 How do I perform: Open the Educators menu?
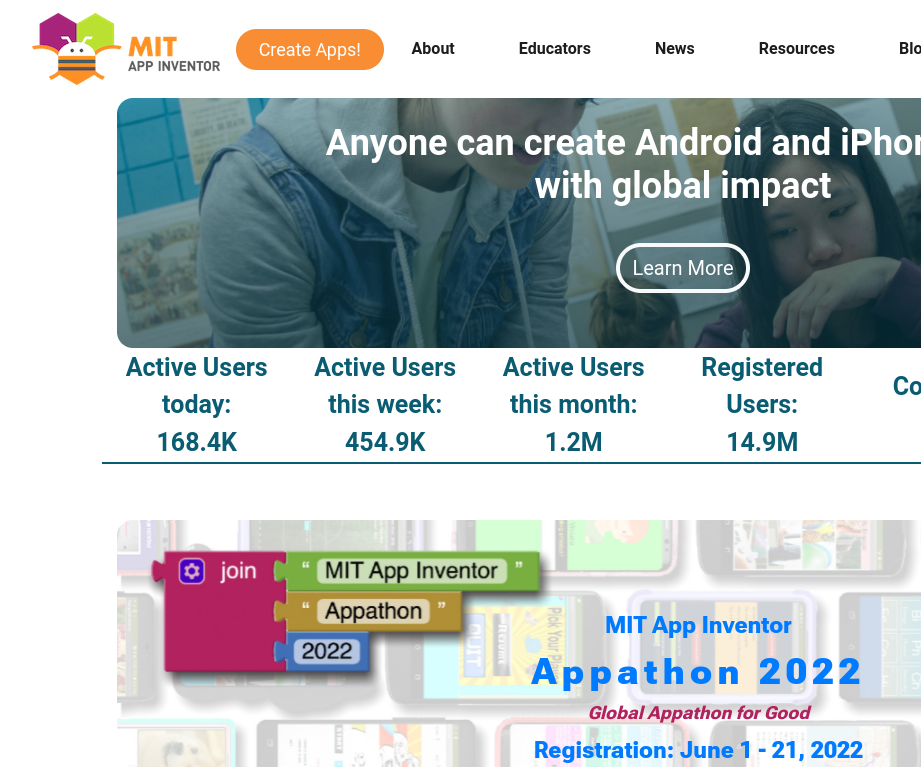(554, 48)
